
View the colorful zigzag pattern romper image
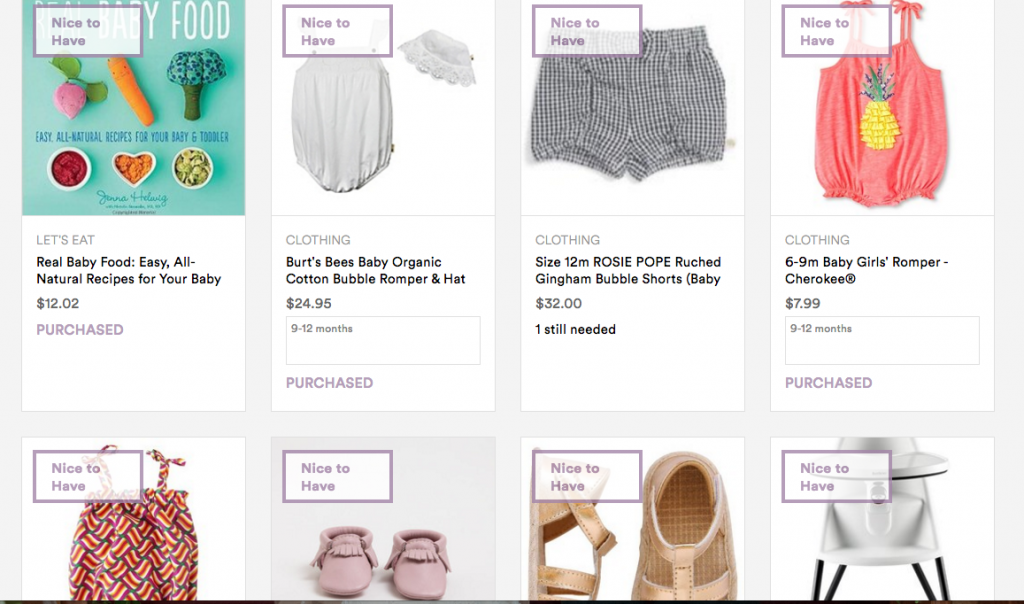(x=133, y=519)
